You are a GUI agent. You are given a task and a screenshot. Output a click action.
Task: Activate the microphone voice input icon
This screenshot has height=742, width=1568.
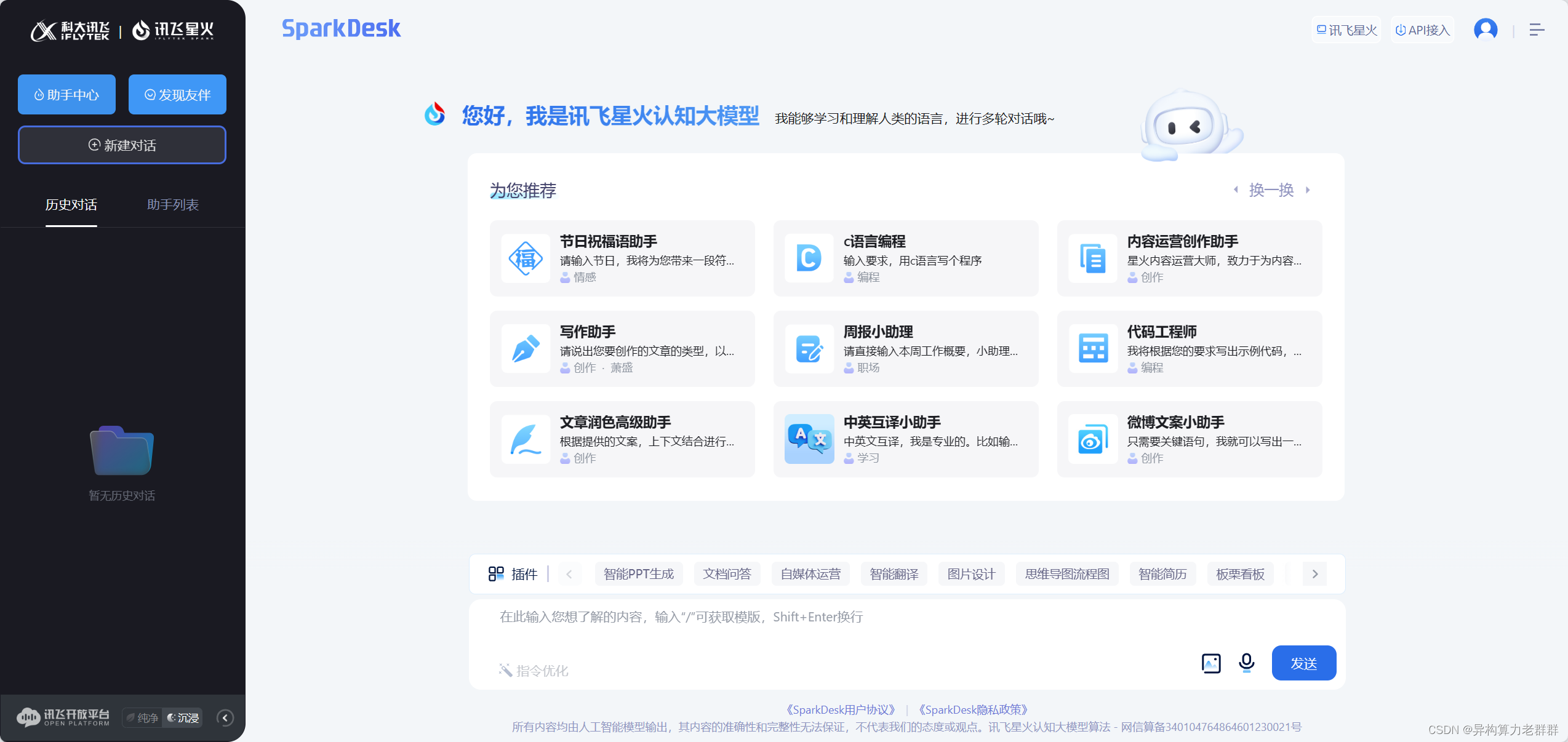tap(1247, 663)
